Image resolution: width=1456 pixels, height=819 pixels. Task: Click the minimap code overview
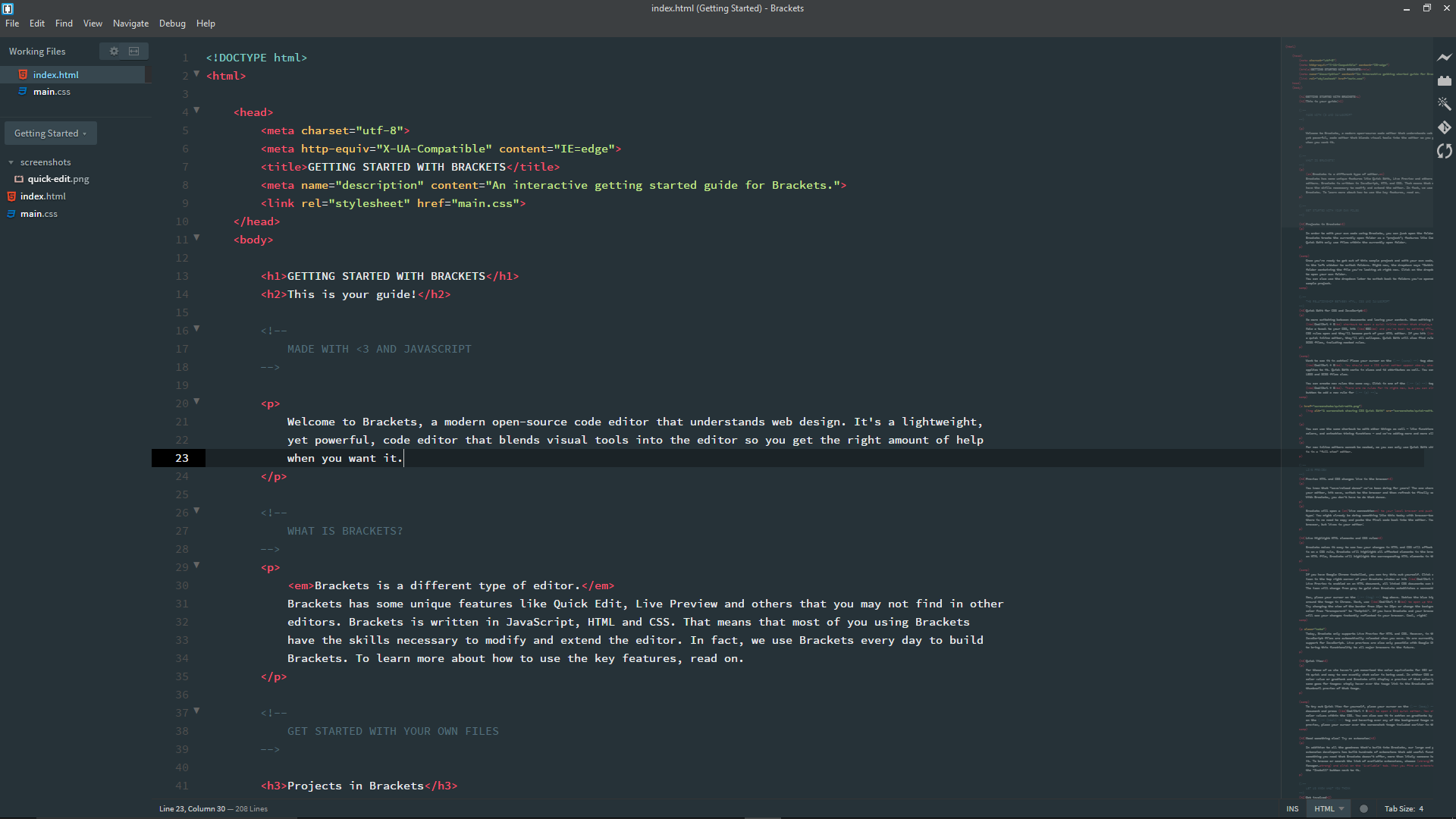coord(1357,379)
